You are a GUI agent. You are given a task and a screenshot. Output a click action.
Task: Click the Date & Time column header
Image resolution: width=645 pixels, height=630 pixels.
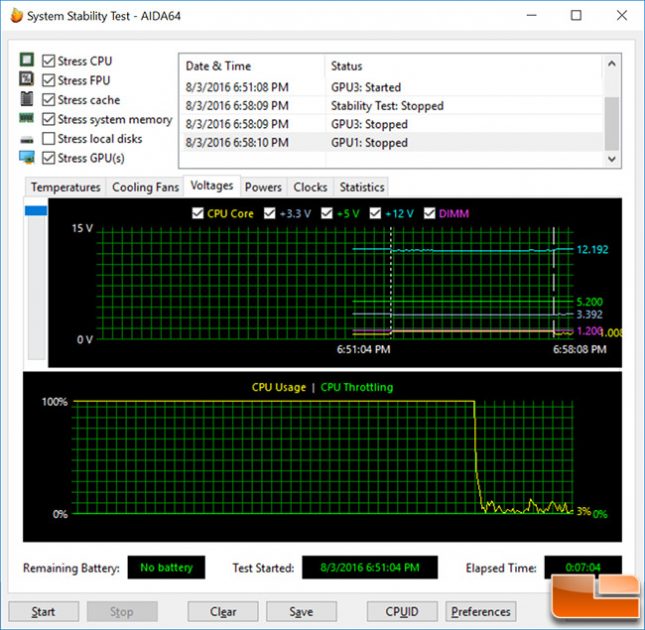pos(253,66)
